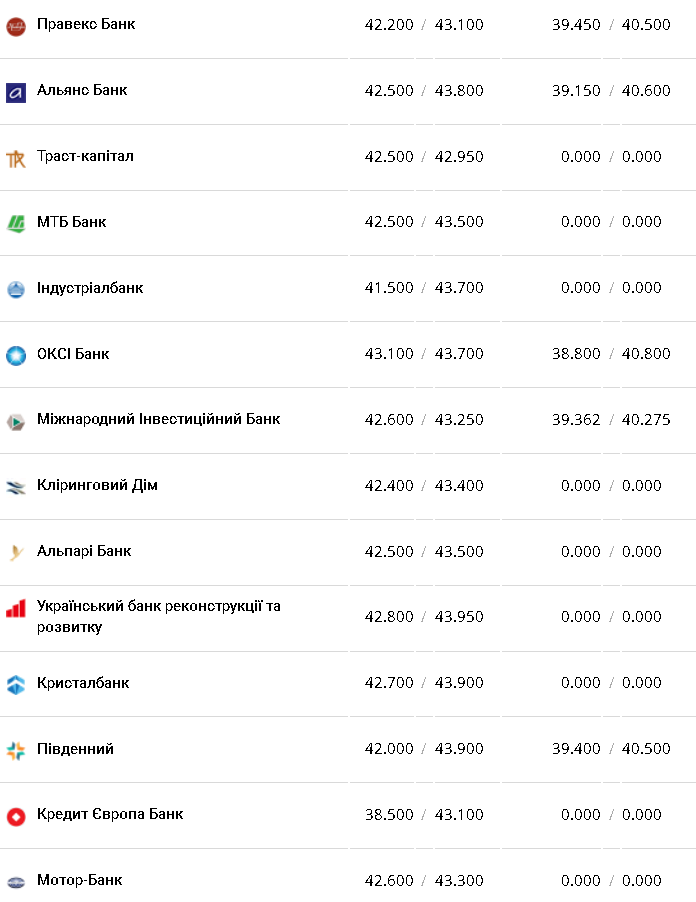Open the Міжнародний Інвестиційний Банк link
The width and height of the screenshot is (696, 902).
(158, 419)
